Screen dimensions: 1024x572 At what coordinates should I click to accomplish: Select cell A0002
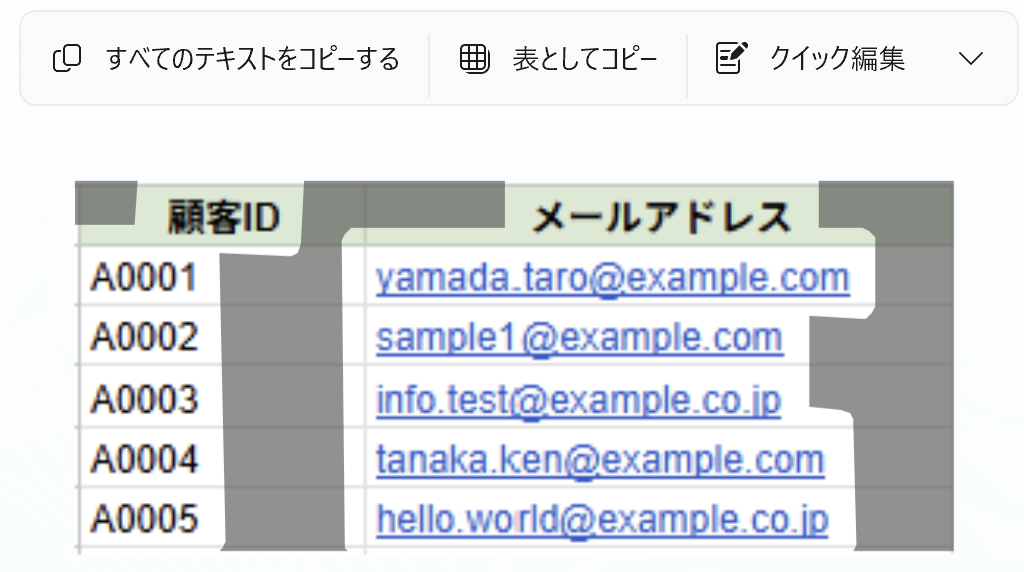coord(144,337)
